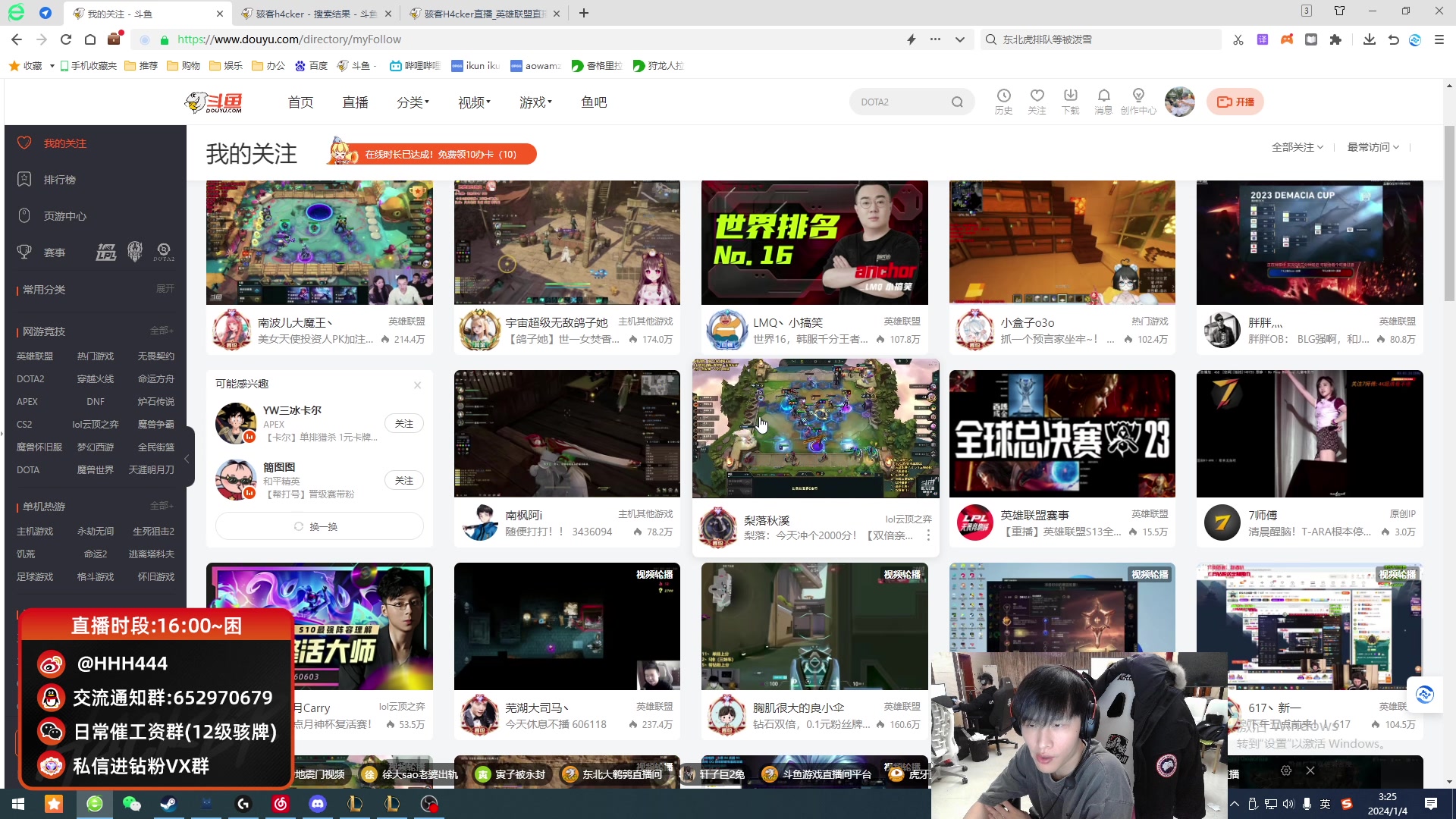The image size is (1456, 819).
Task: Show all 单机热游 categories via 全部
Action: tap(162, 506)
